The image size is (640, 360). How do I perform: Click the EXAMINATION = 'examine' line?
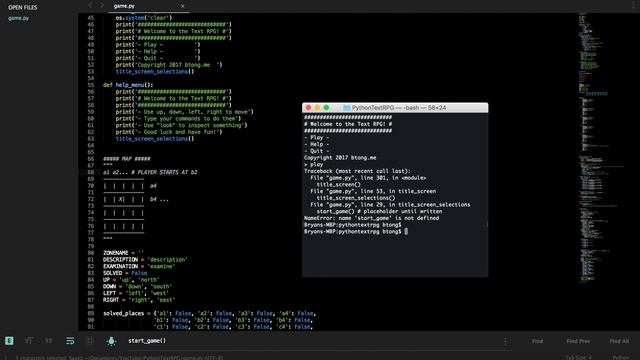pos(139,267)
